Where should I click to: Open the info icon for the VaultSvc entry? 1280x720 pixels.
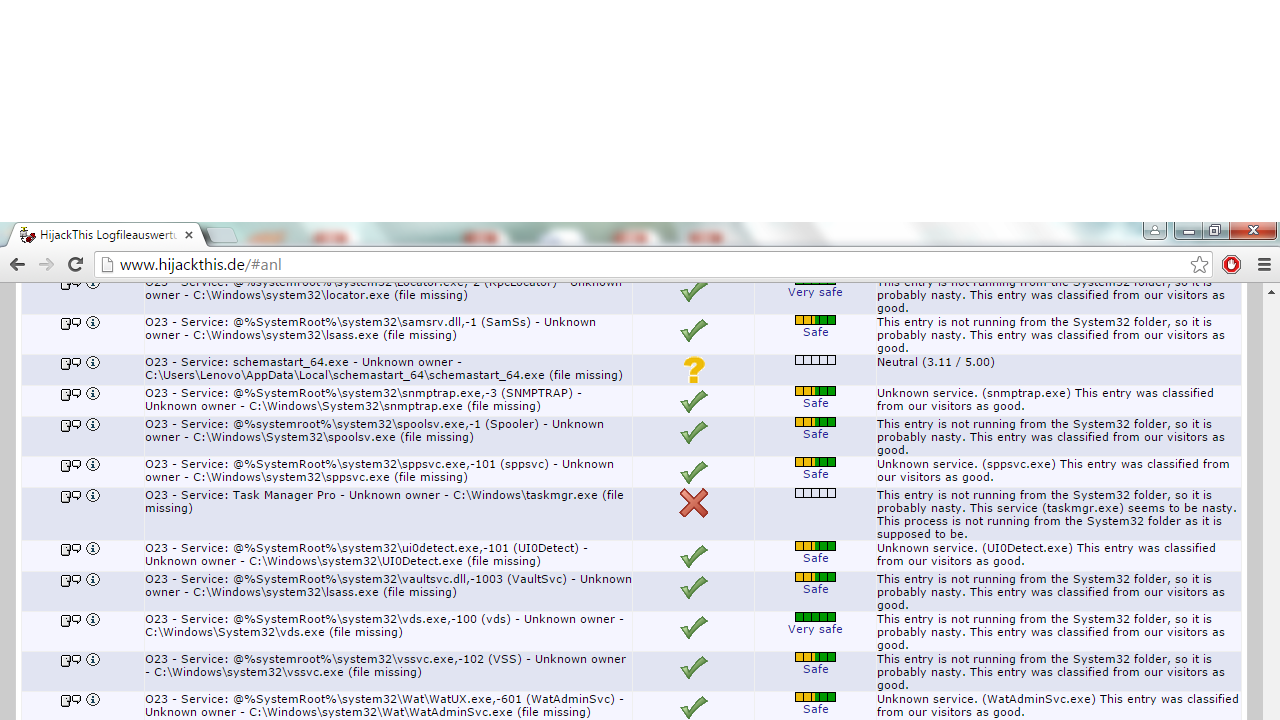tap(93, 580)
